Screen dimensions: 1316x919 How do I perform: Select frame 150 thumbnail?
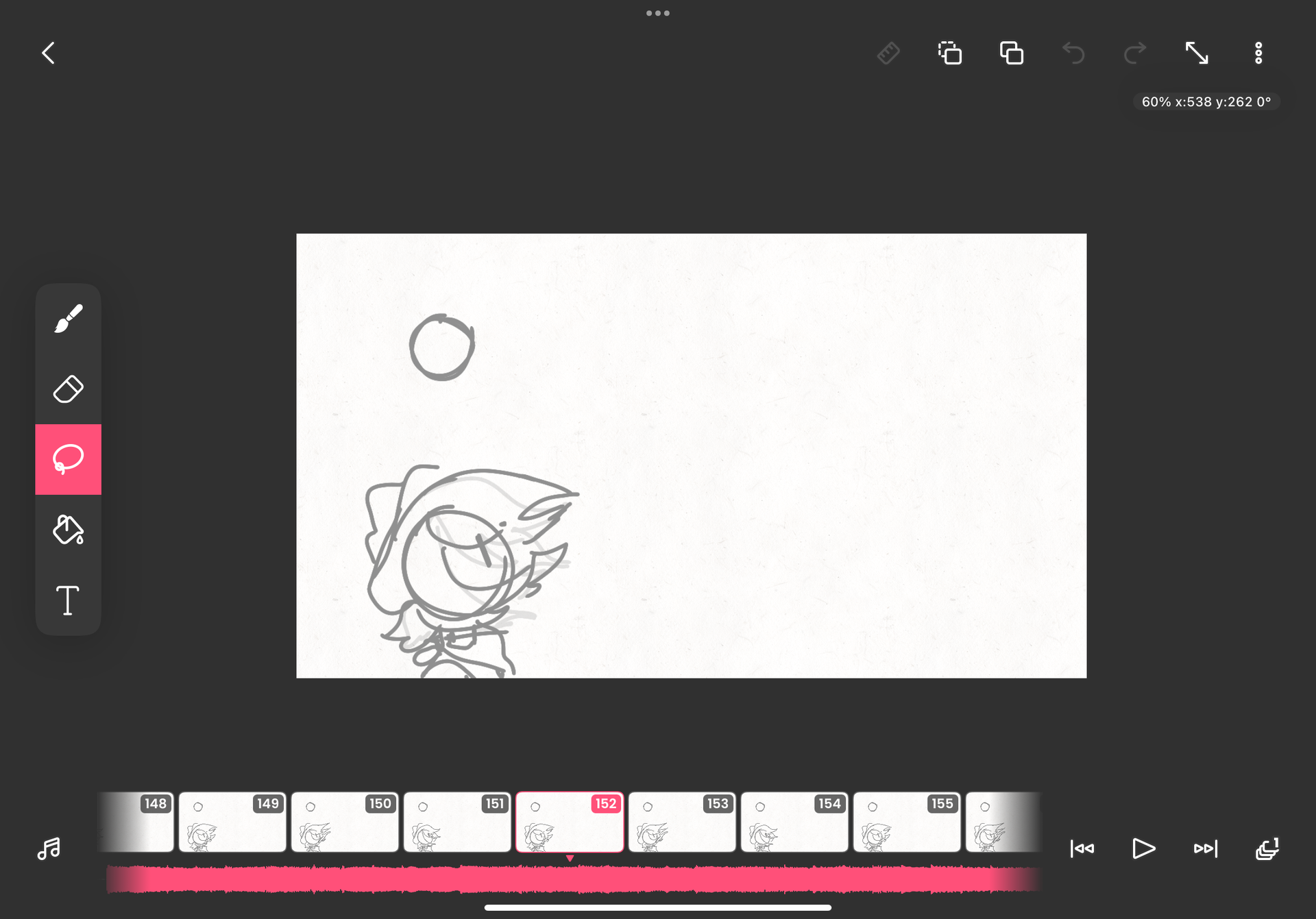tap(345, 822)
